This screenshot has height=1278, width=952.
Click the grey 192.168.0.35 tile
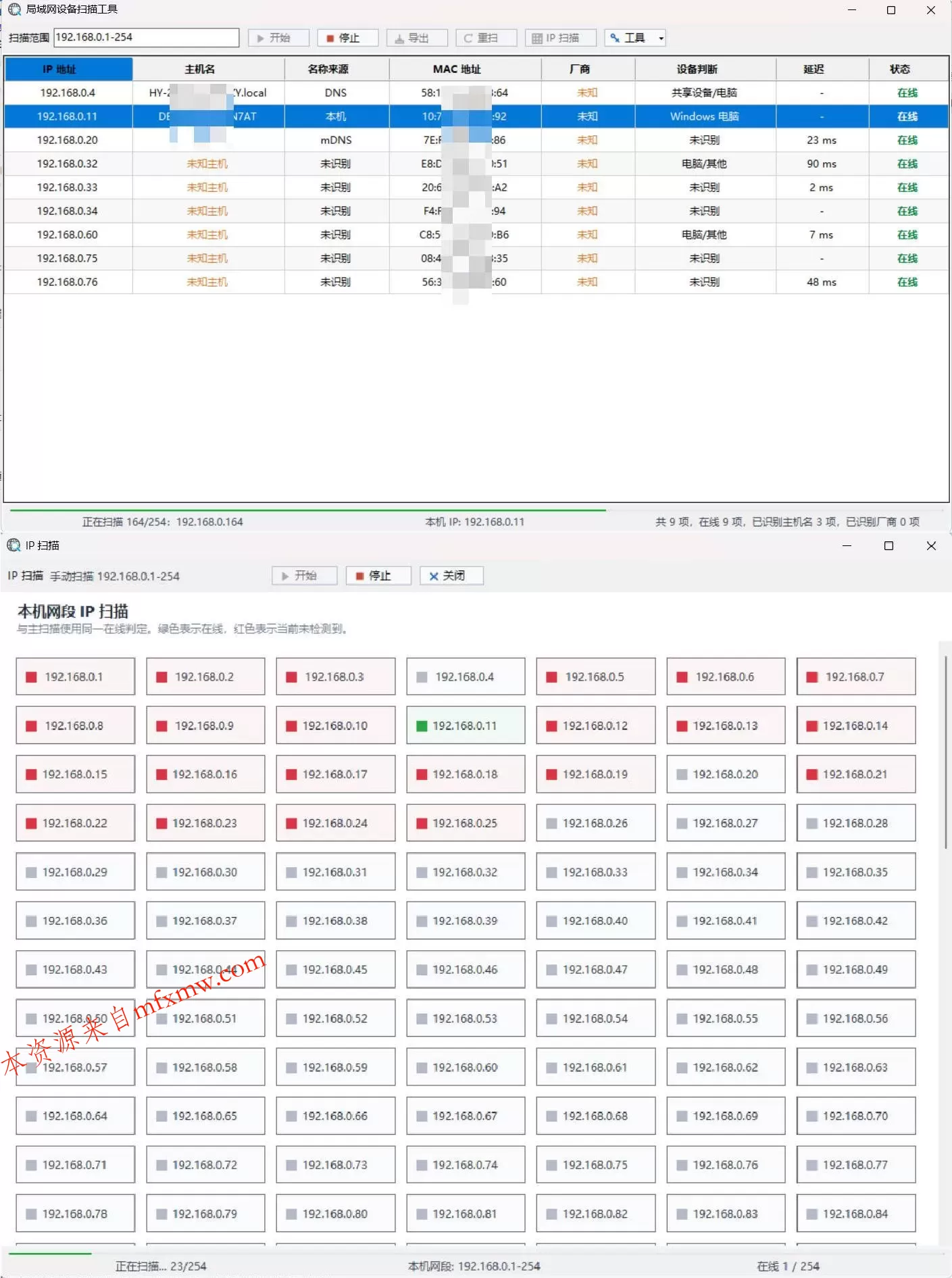click(x=856, y=872)
